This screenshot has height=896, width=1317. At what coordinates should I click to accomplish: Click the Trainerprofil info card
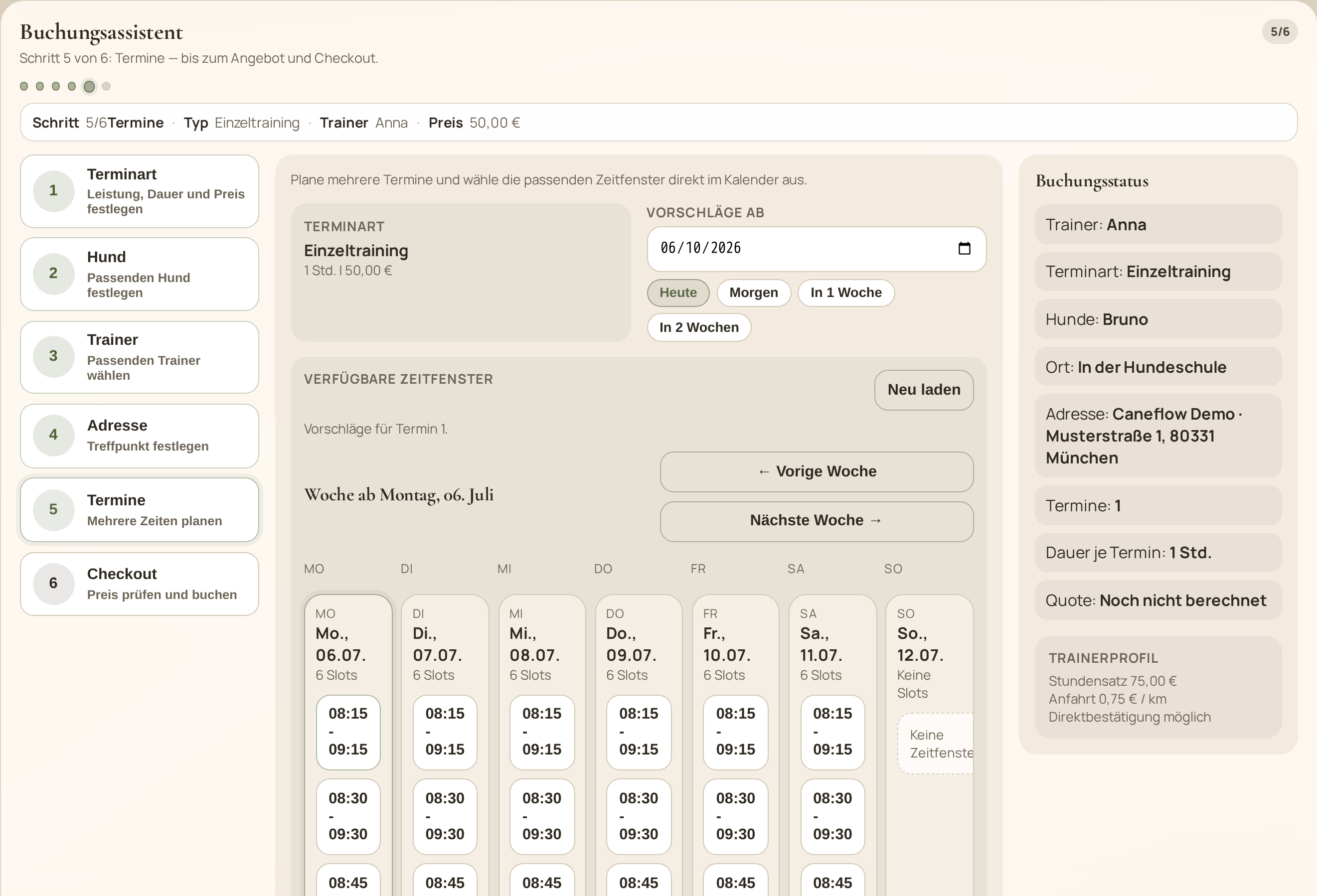tap(1158, 687)
